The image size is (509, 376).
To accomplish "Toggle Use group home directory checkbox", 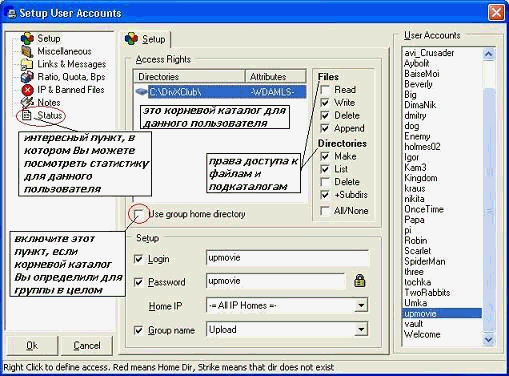I will point(138,214).
